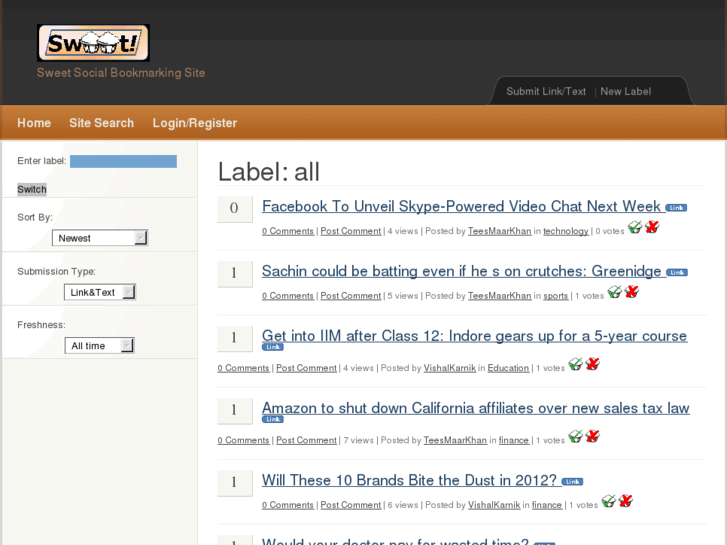727x545 pixels.
Task: Open the Freshness All time dropdown
Action: (100, 346)
